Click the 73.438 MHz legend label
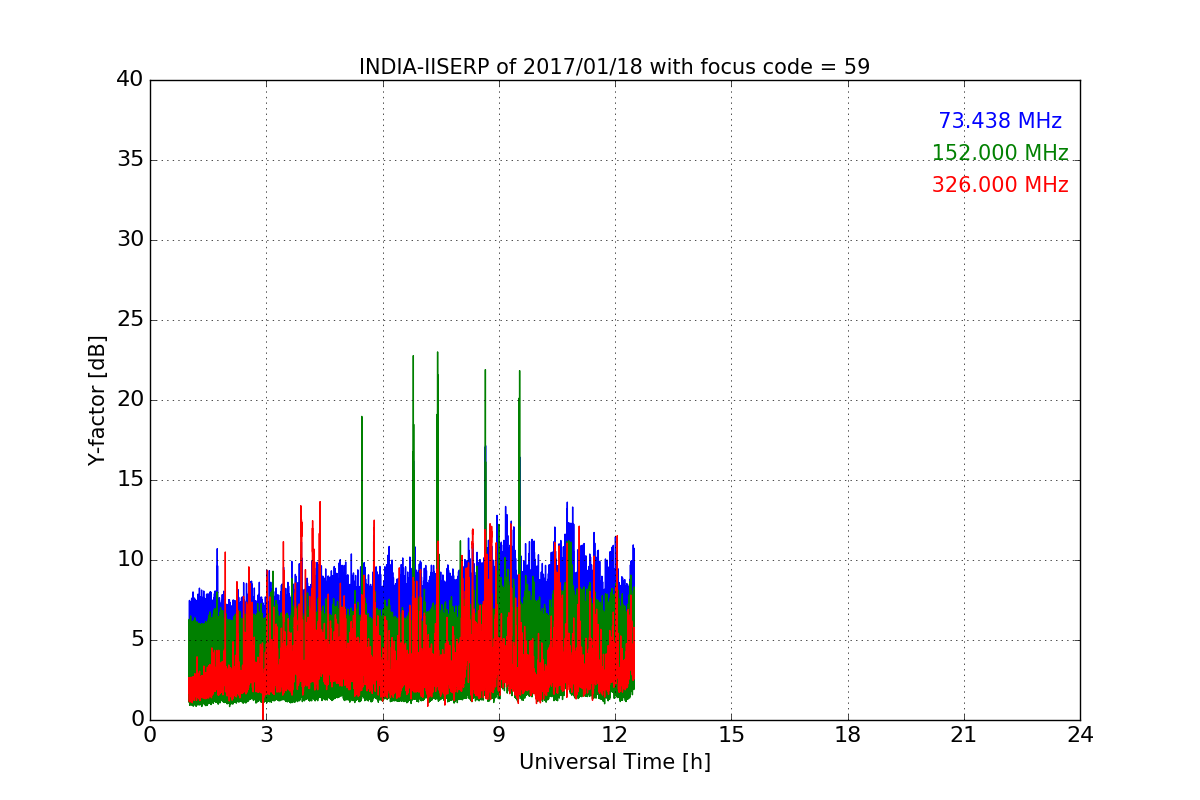This screenshot has width=1200, height=800. 1000,121
